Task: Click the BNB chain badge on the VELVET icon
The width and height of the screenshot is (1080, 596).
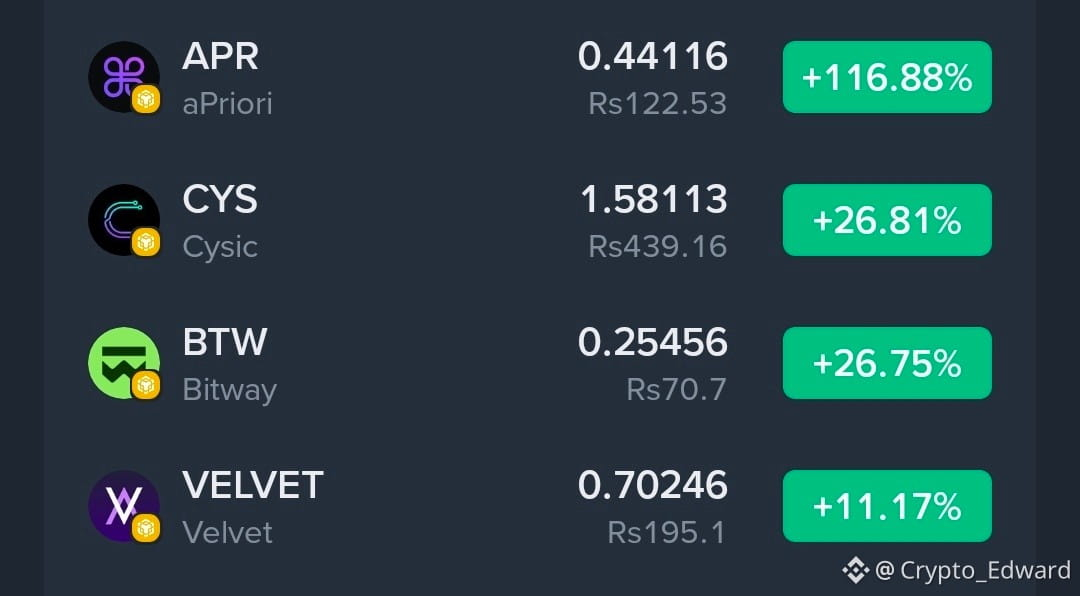Action: click(x=146, y=528)
